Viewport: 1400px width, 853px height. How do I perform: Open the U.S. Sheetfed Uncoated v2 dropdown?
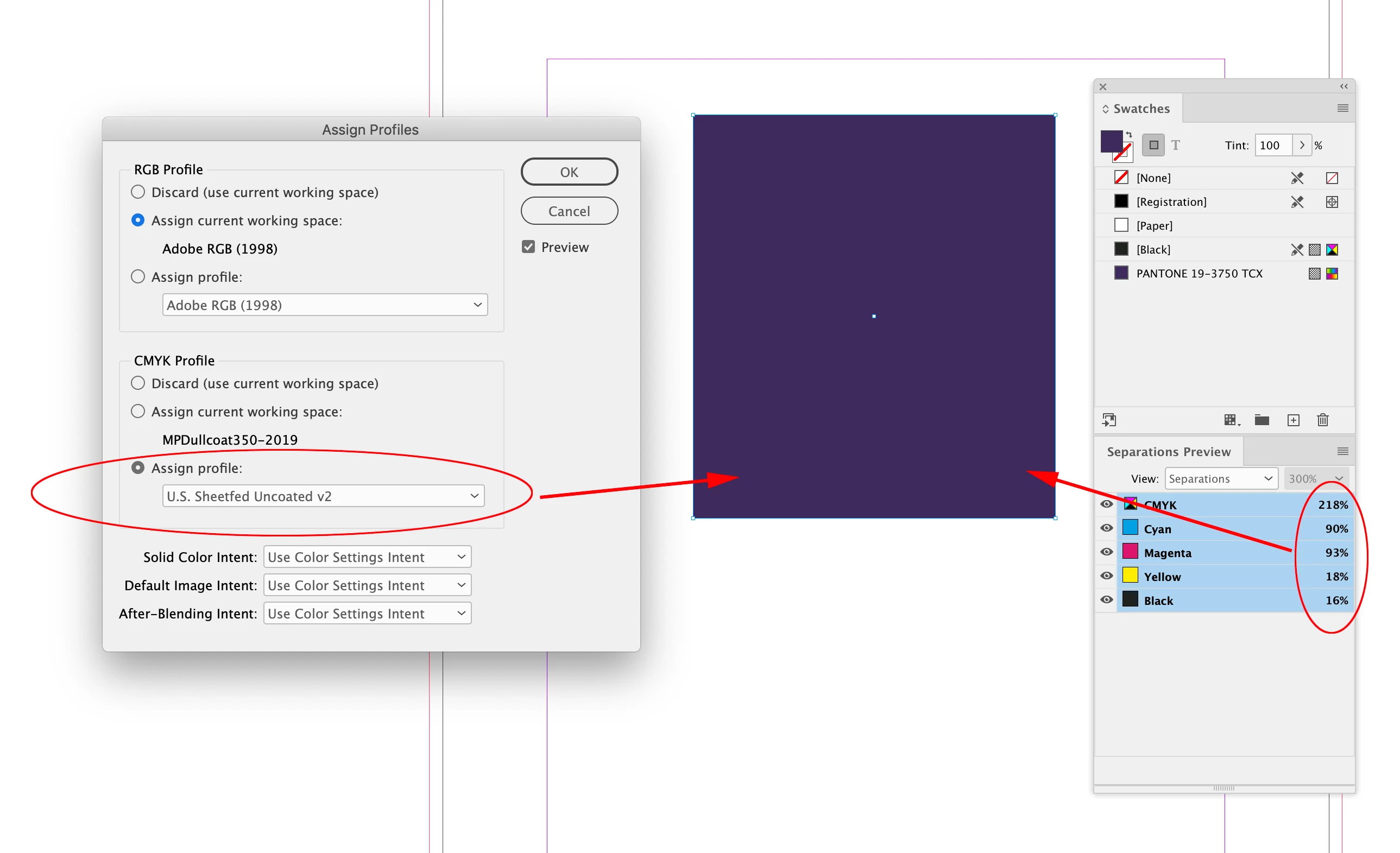point(323,496)
